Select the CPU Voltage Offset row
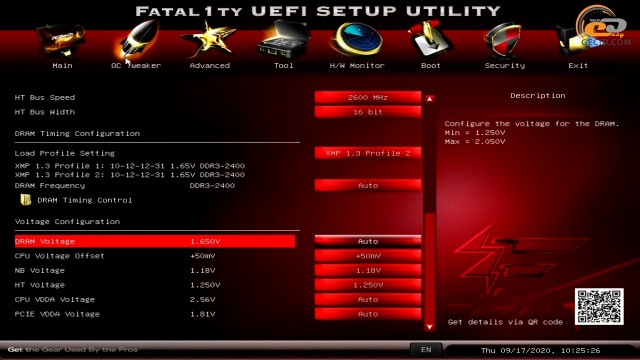Screen dimensions: 640x360 [x=155, y=256]
